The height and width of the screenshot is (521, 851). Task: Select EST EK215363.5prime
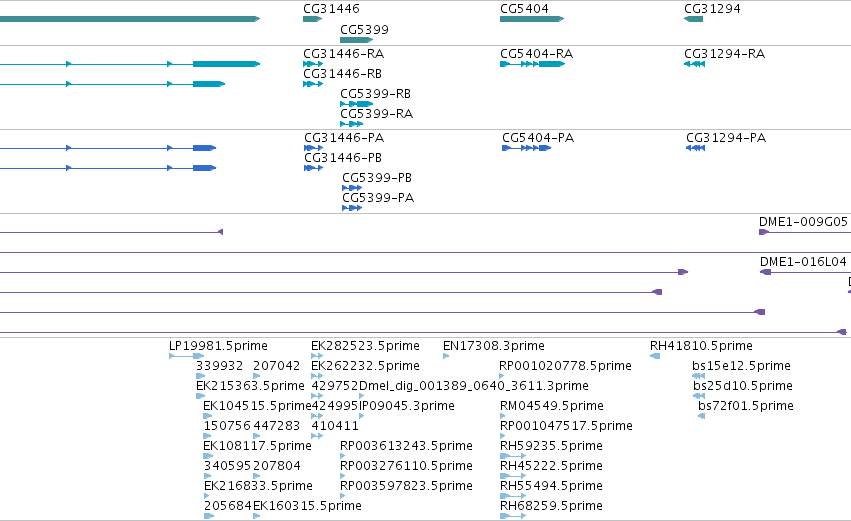tap(200, 396)
